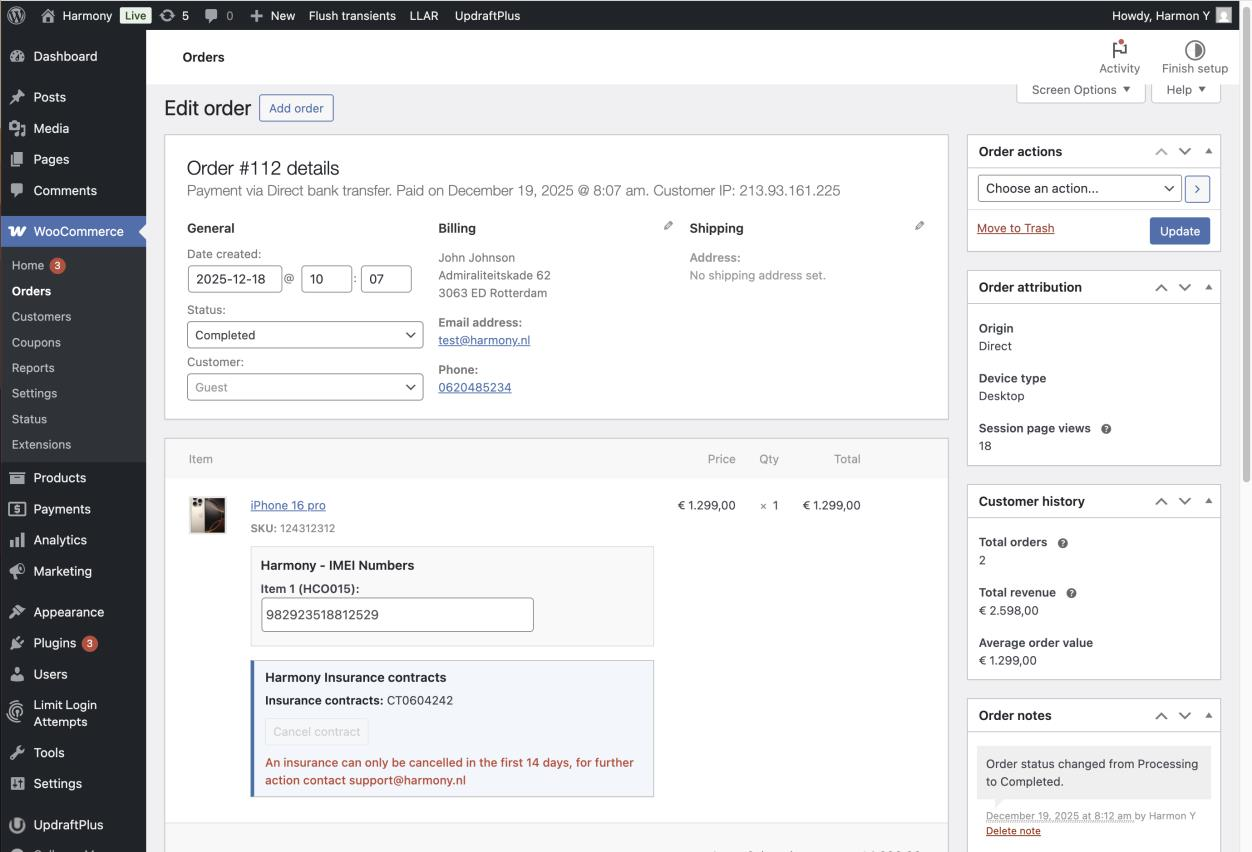Image resolution: width=1252 pixels, height=852 pixels.
Task: Open the order Status dropdown
Action: click(x=304, y=335)
